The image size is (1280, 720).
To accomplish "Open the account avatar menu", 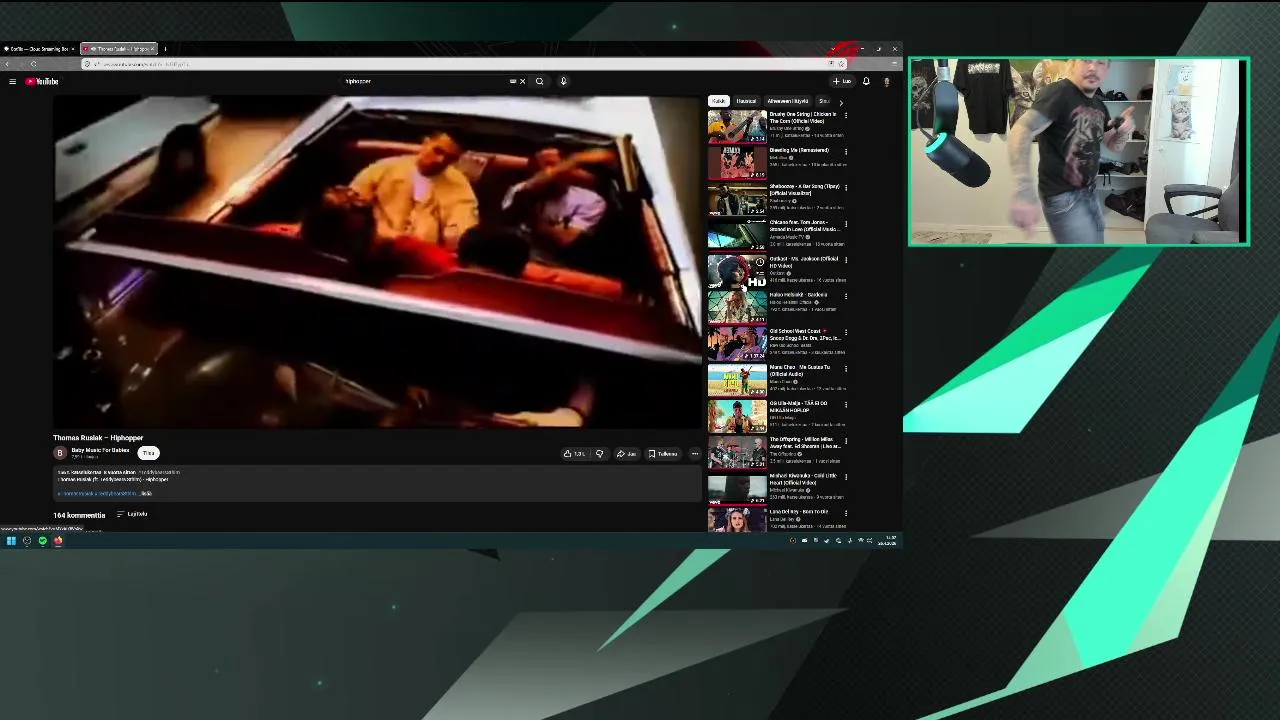I will 886,81.
